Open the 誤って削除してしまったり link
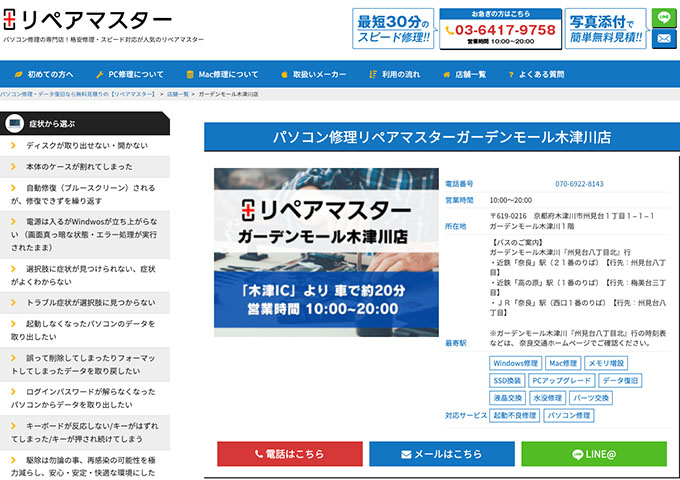 (85, 364)
